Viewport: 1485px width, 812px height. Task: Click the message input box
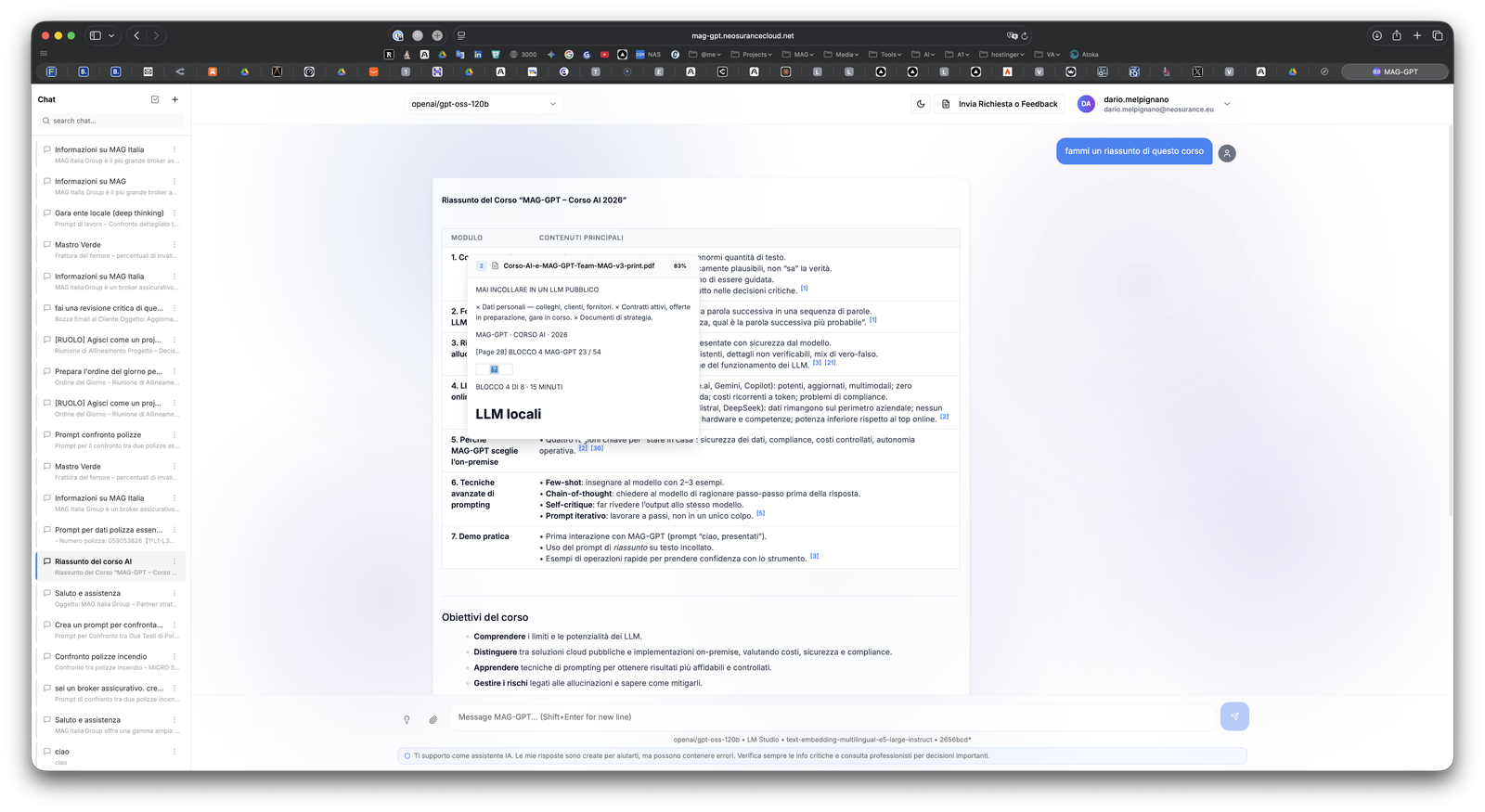(832, 717)
